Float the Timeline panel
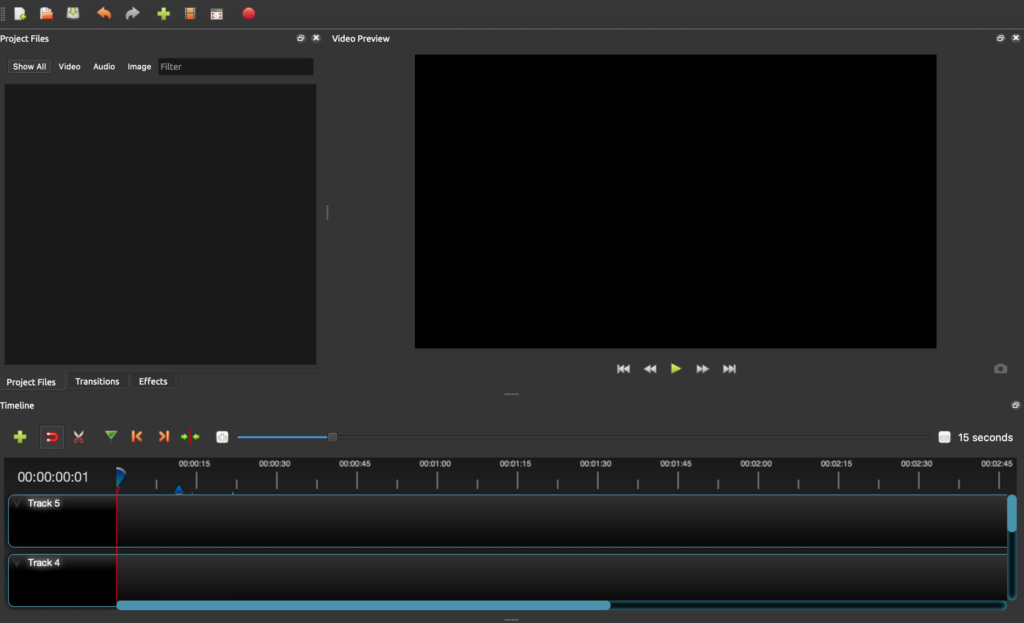 click(x=1016, y=406)
